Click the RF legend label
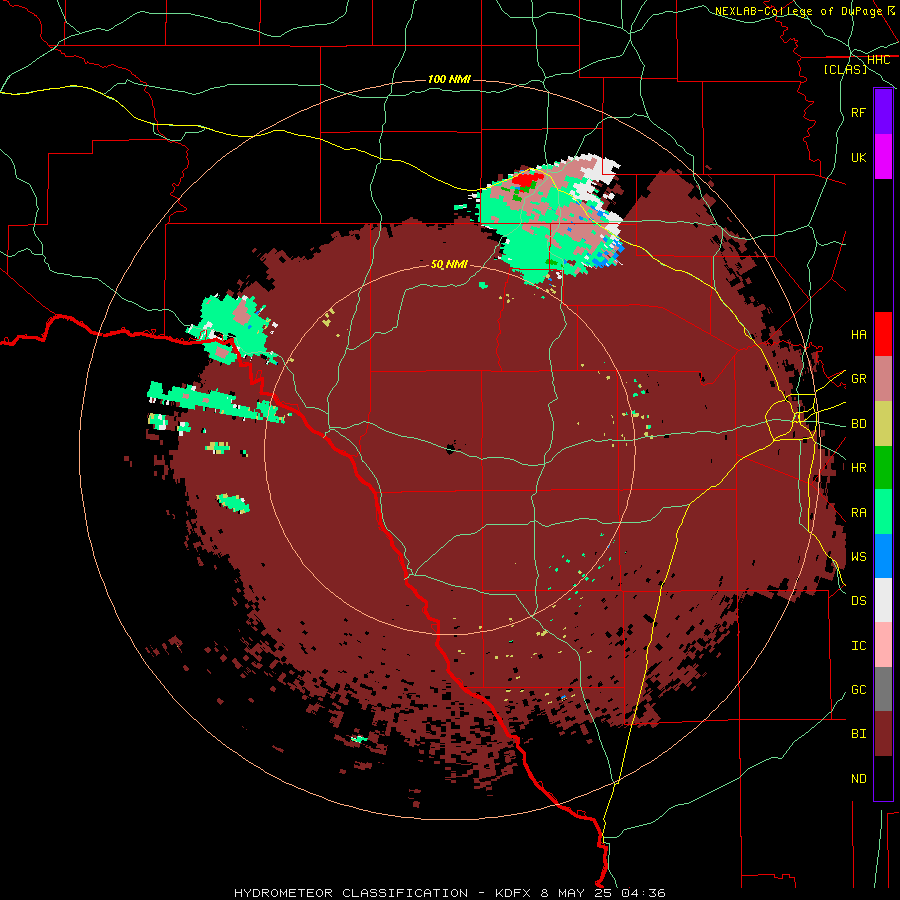900x900 pixels. 859,112
